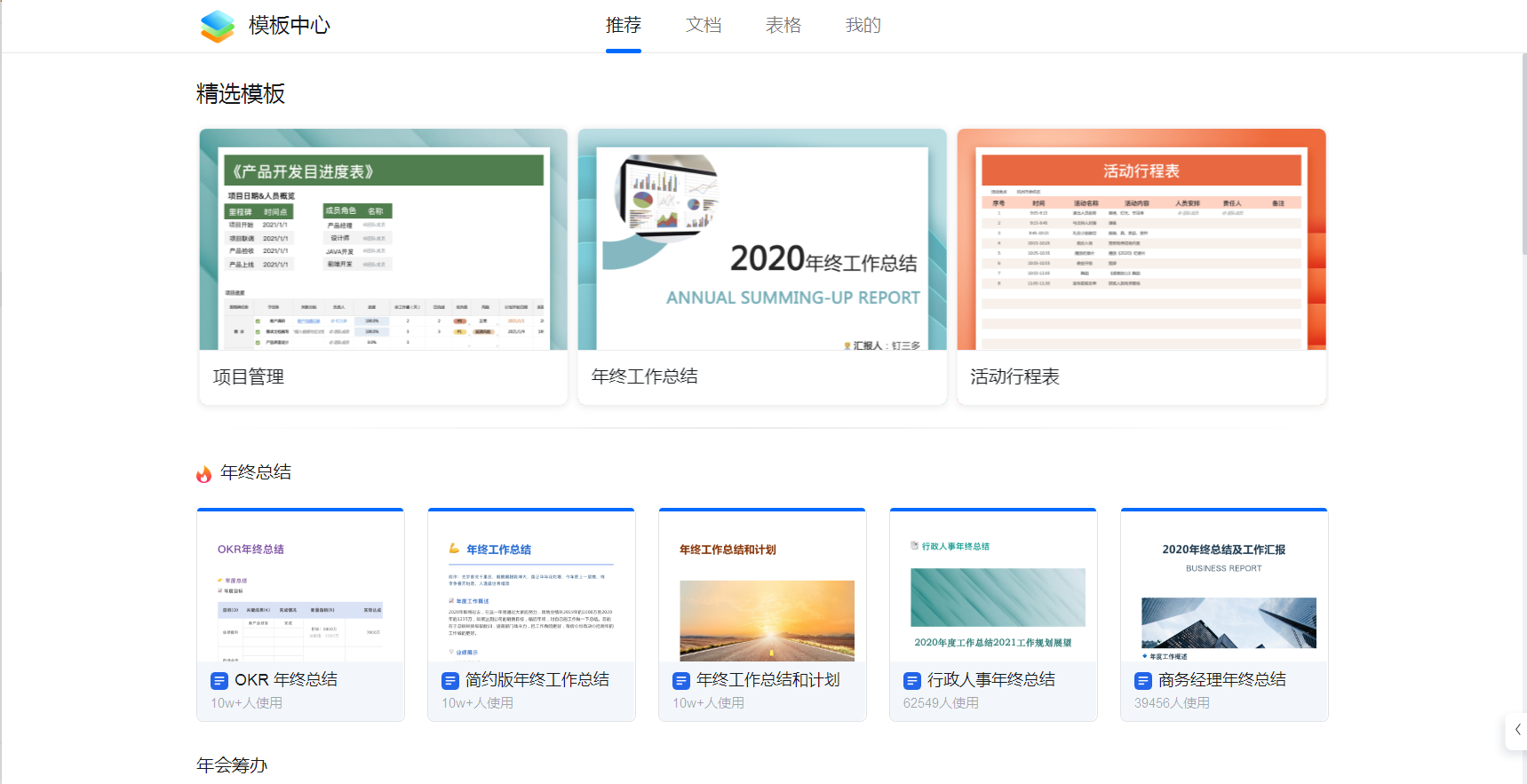
Task: Click the template center logo icon
Action: [x=218, y=26]
